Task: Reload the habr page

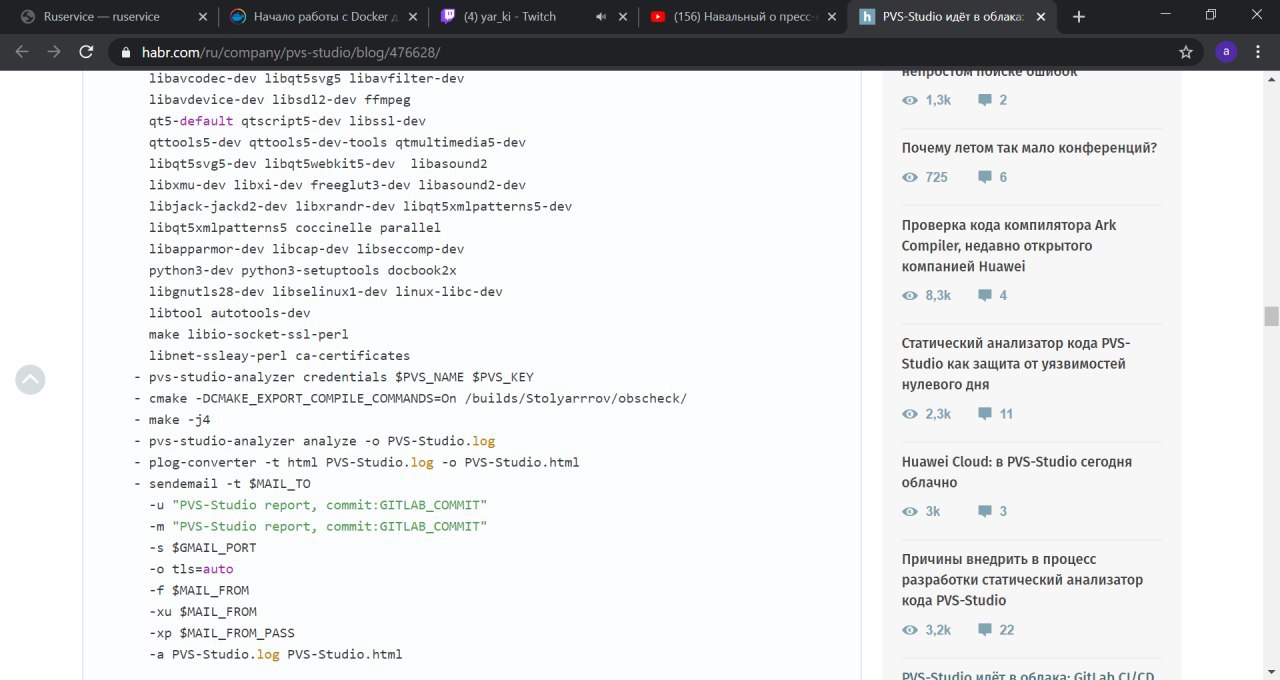Action: (x=86, y=52)
